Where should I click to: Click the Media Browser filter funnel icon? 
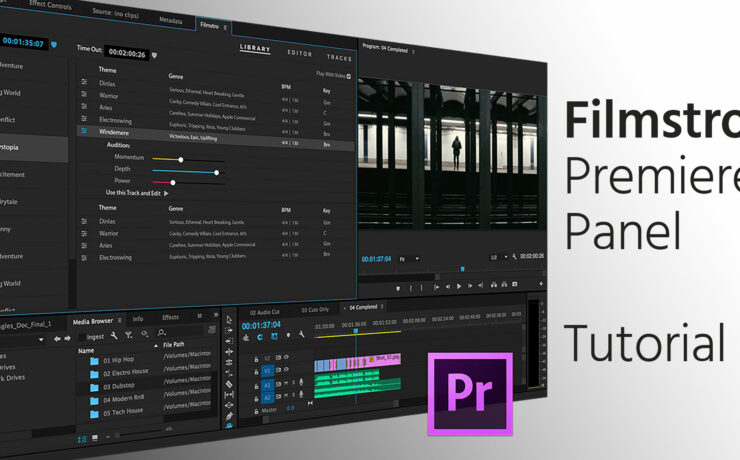pyautogui.click(x=128, y=335)
